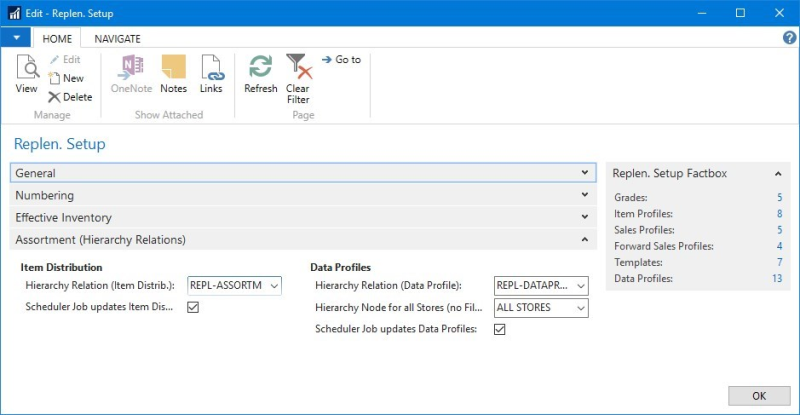Open the help question mark icon
The width and height of the screenshot is (800, 415).
click(x=789, y=38)
